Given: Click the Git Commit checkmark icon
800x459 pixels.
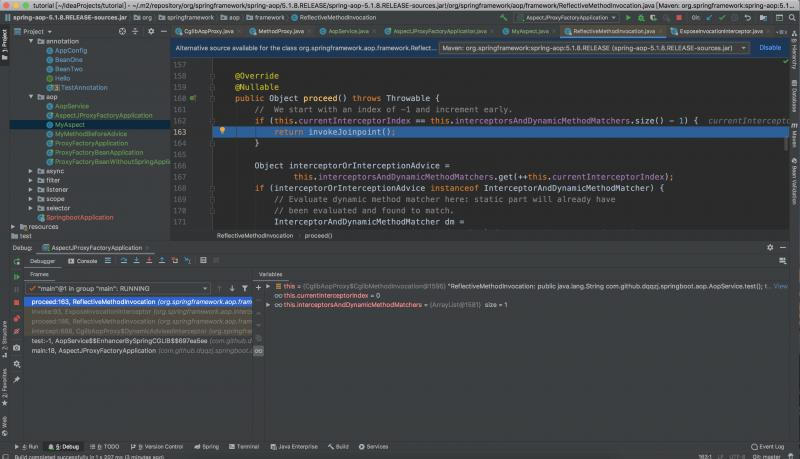Looking at the screenshot, I should coord(722,18).
